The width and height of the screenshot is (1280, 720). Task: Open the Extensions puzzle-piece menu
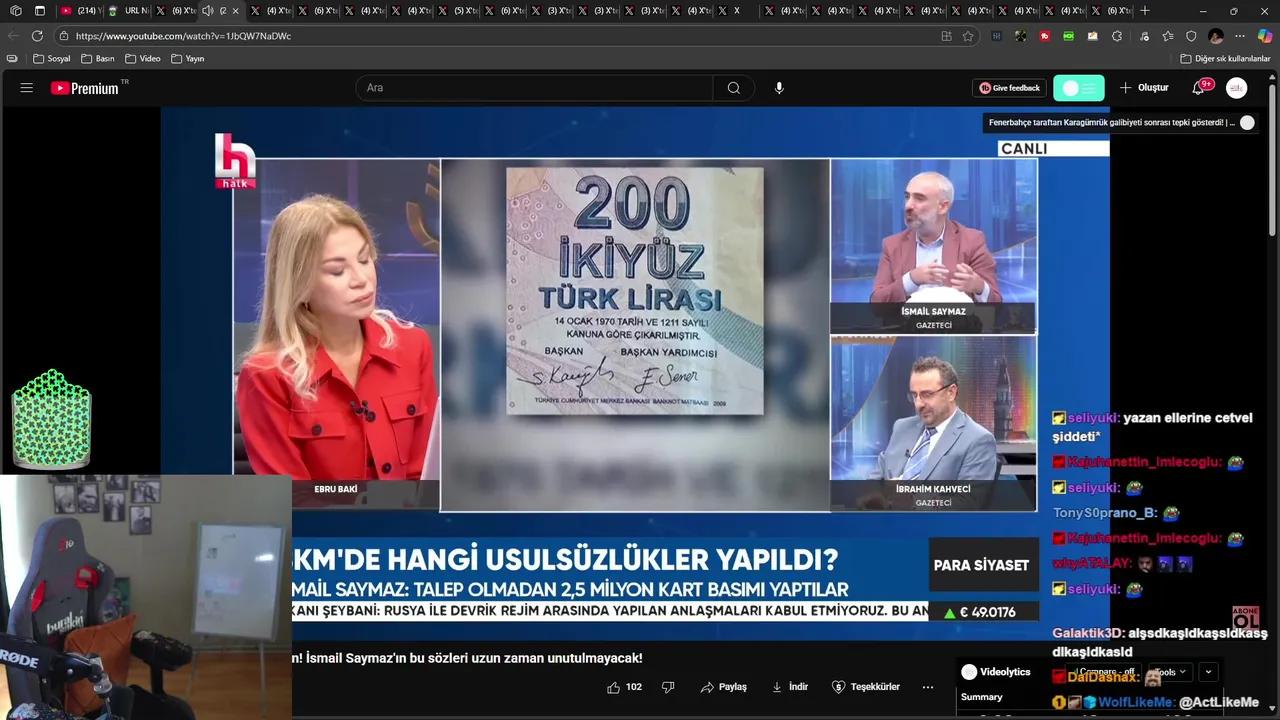[1117, 36]
